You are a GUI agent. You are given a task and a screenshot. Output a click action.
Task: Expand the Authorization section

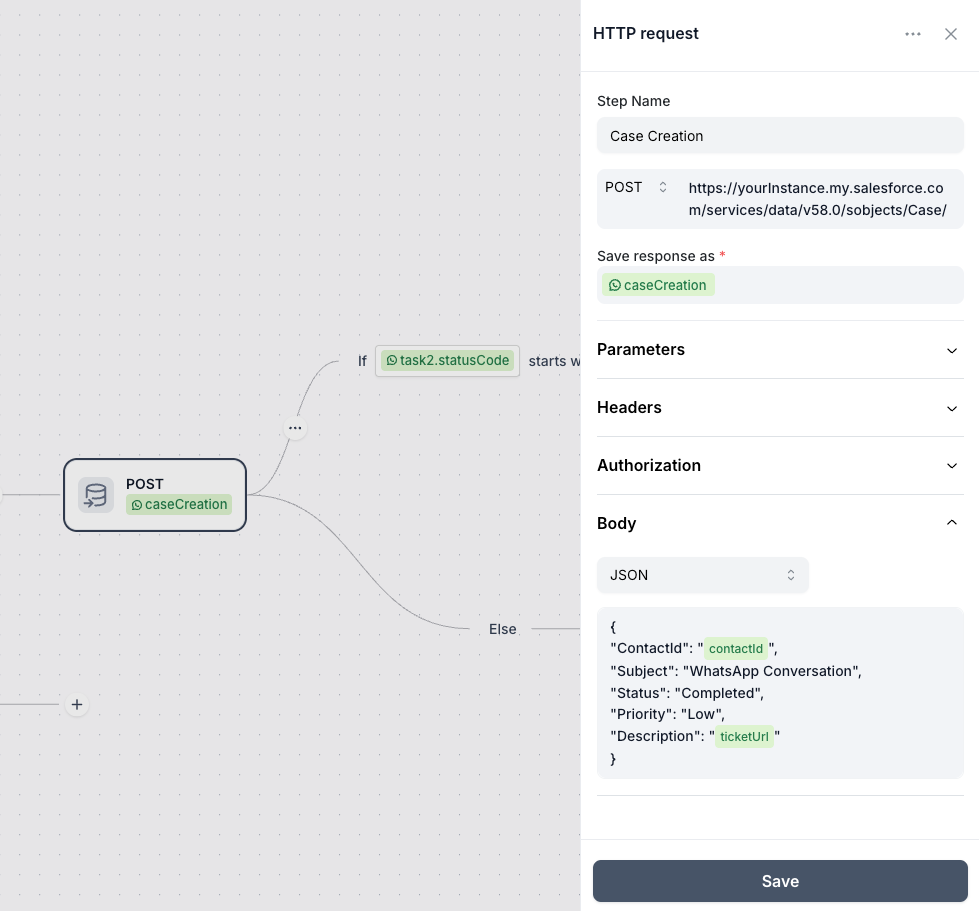780,466
